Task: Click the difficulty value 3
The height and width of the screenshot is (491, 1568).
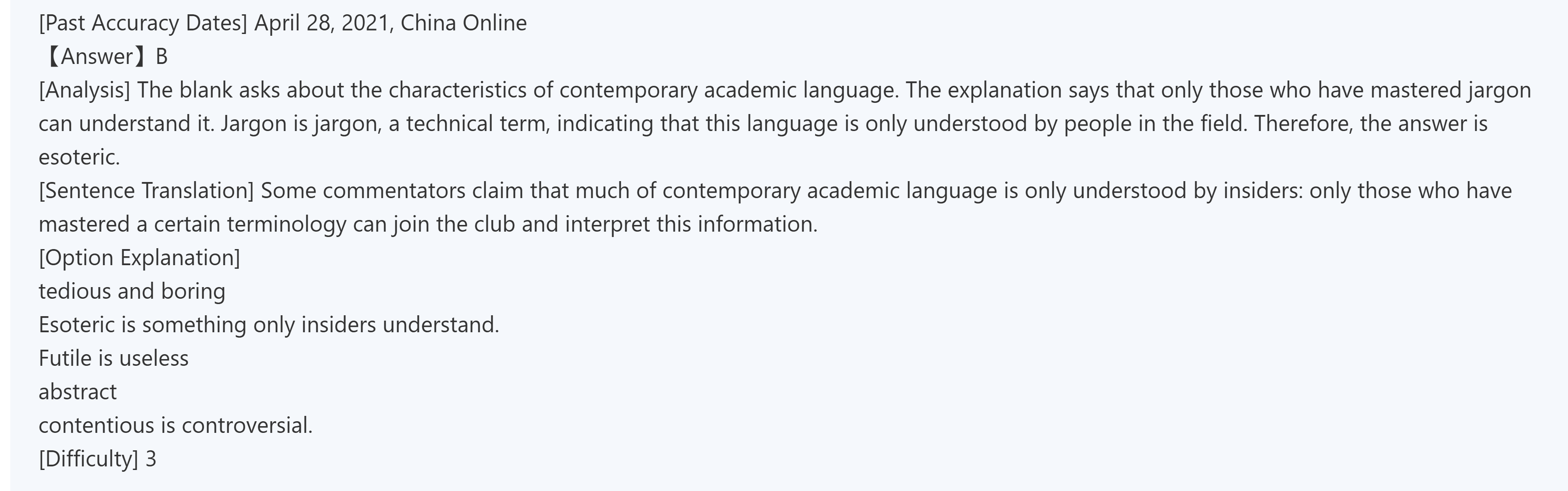Action: click(x=151, y=459)
